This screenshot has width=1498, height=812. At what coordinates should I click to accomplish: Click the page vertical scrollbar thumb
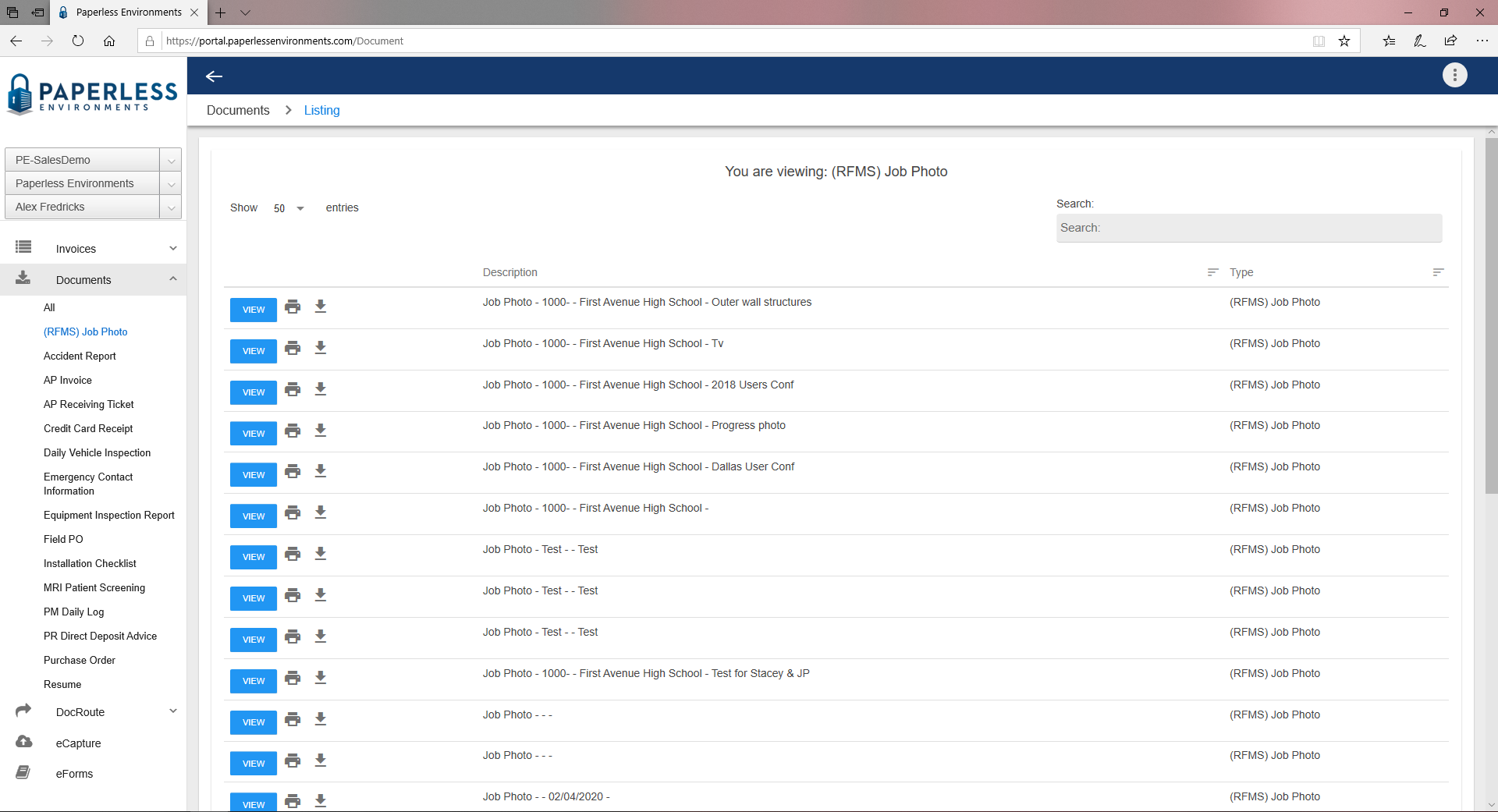click(x=1491, y=316)
